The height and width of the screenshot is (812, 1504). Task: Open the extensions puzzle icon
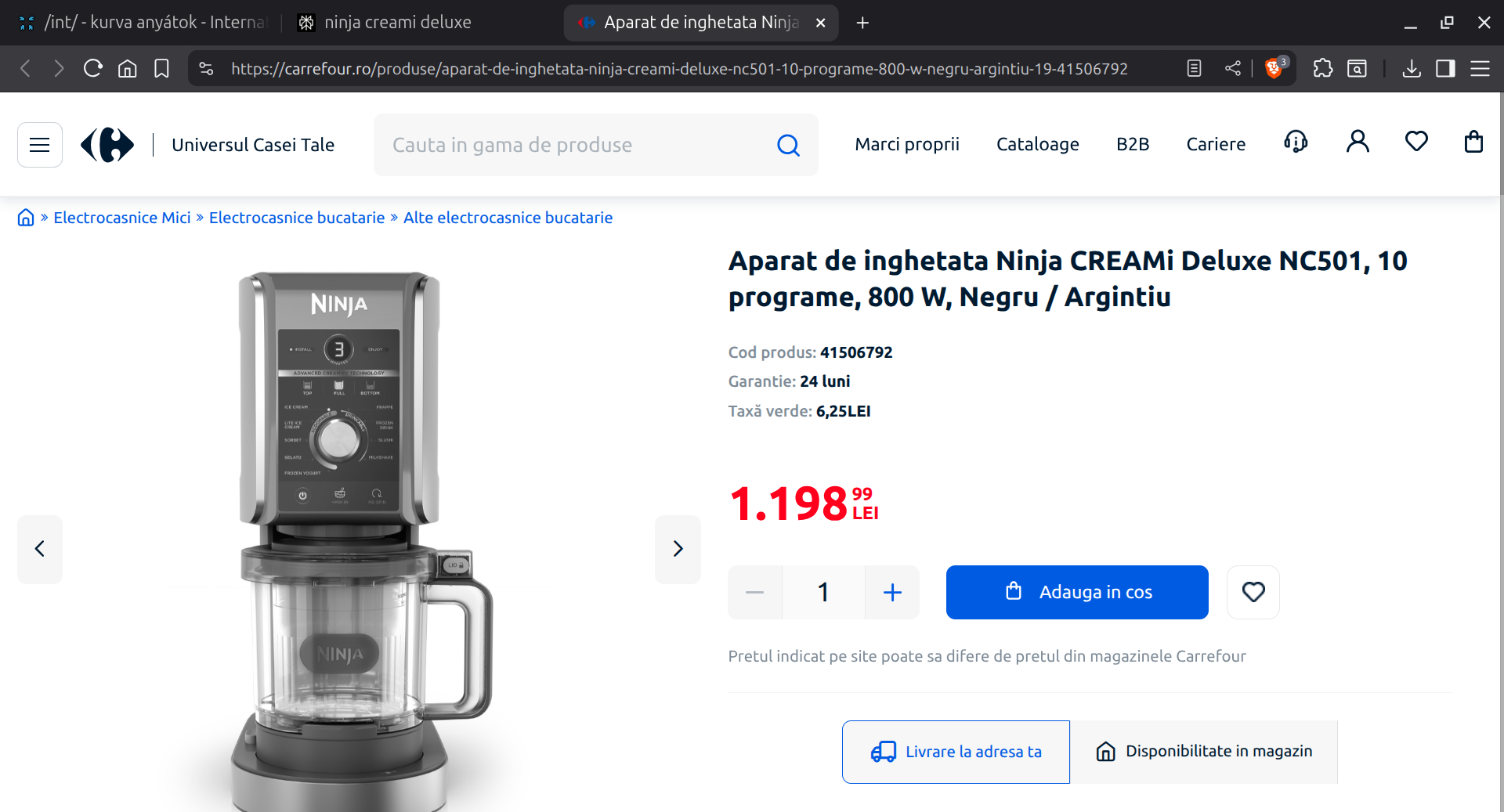1323,69
